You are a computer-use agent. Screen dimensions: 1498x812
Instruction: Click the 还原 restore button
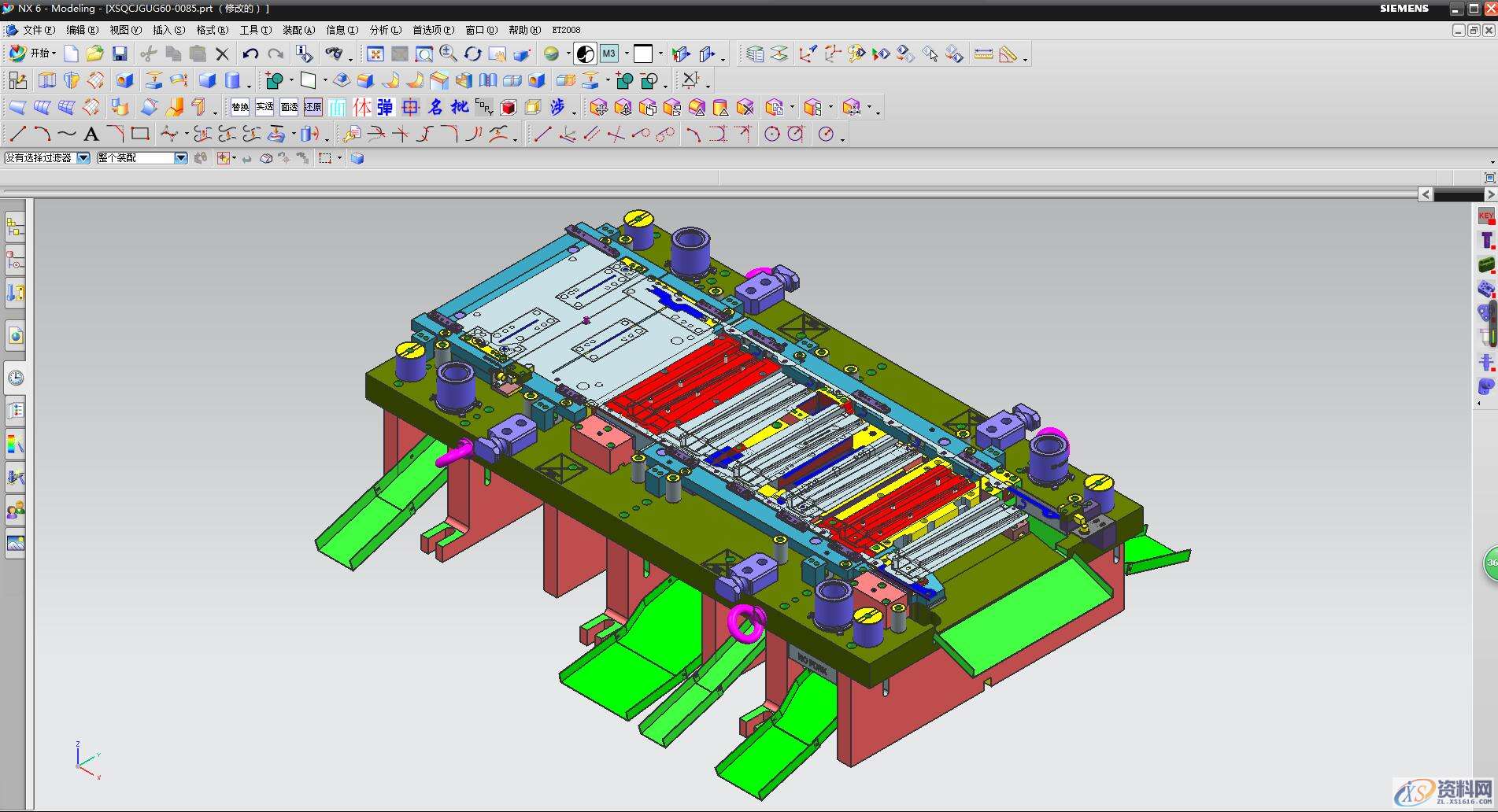pyautogui.click(x=313, y=107)
